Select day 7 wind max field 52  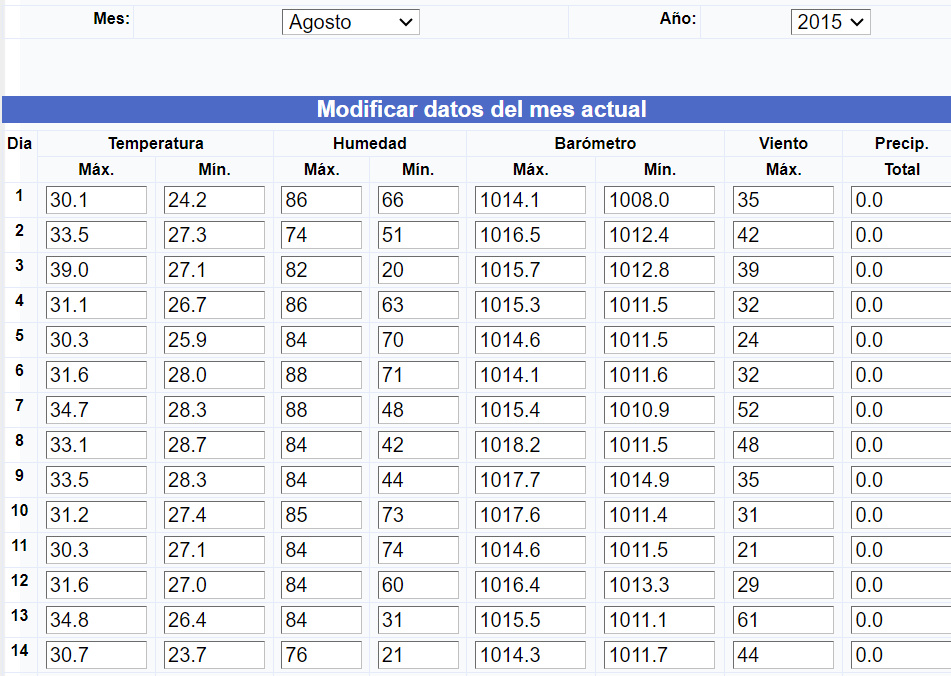click(x=783, y=410)
